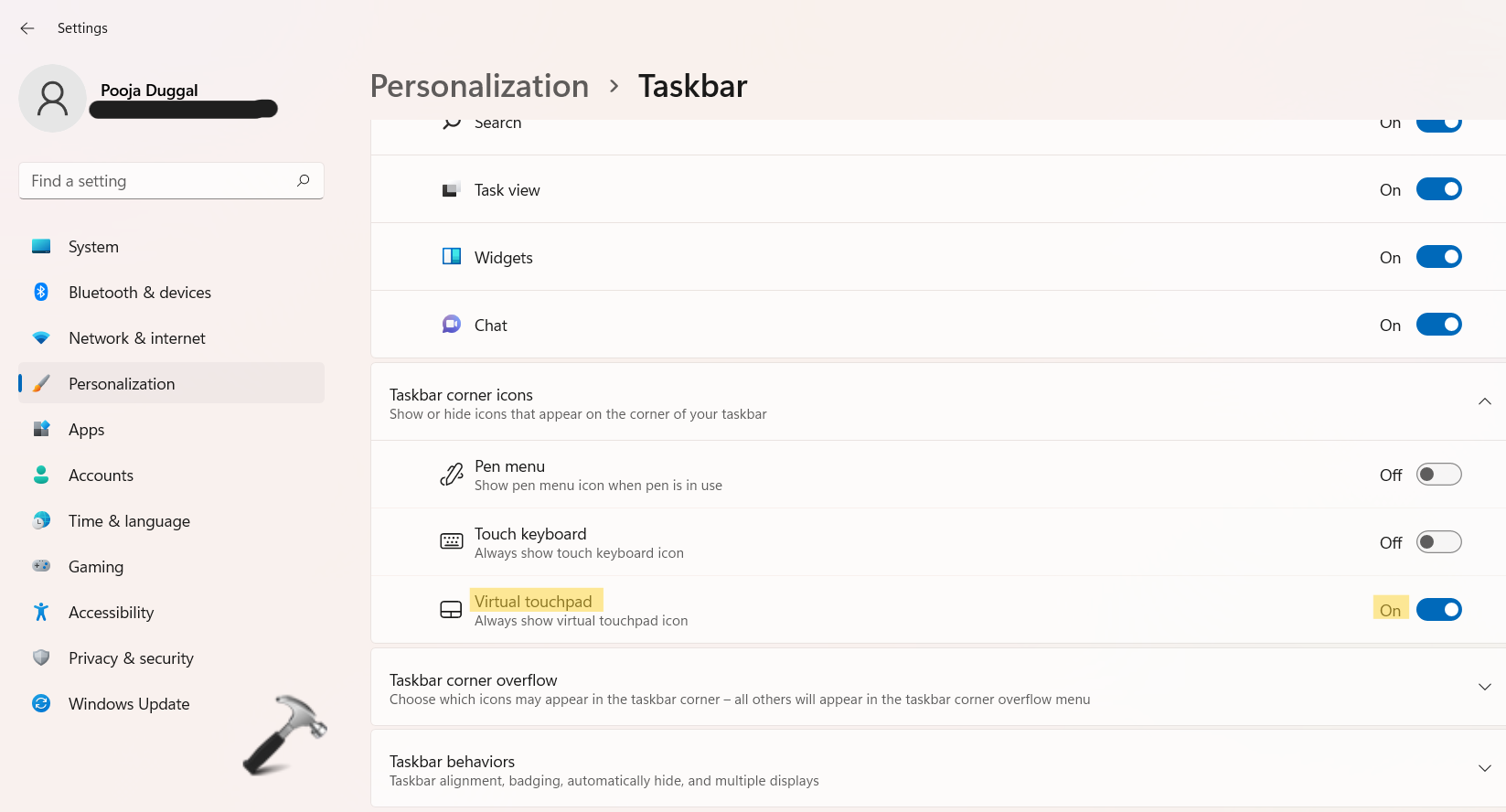Click the search magnifier icon
1506x812 pixels.
(x=304, y=180)
